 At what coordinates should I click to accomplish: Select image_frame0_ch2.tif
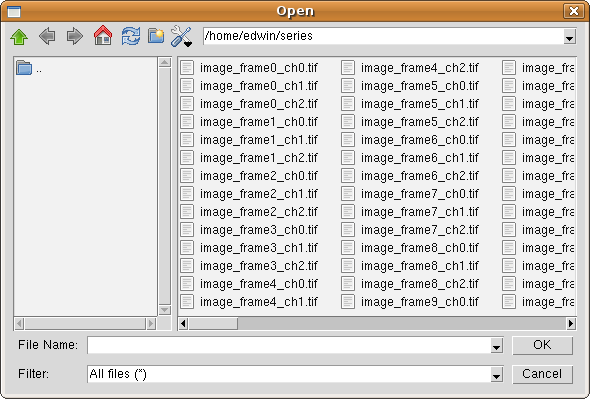[259, 104]
